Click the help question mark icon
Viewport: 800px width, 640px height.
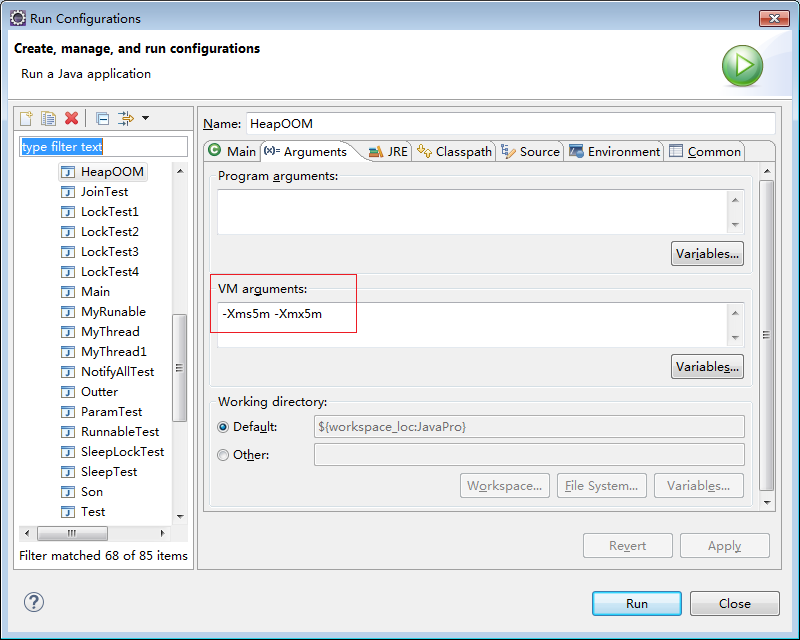(34, 602)
